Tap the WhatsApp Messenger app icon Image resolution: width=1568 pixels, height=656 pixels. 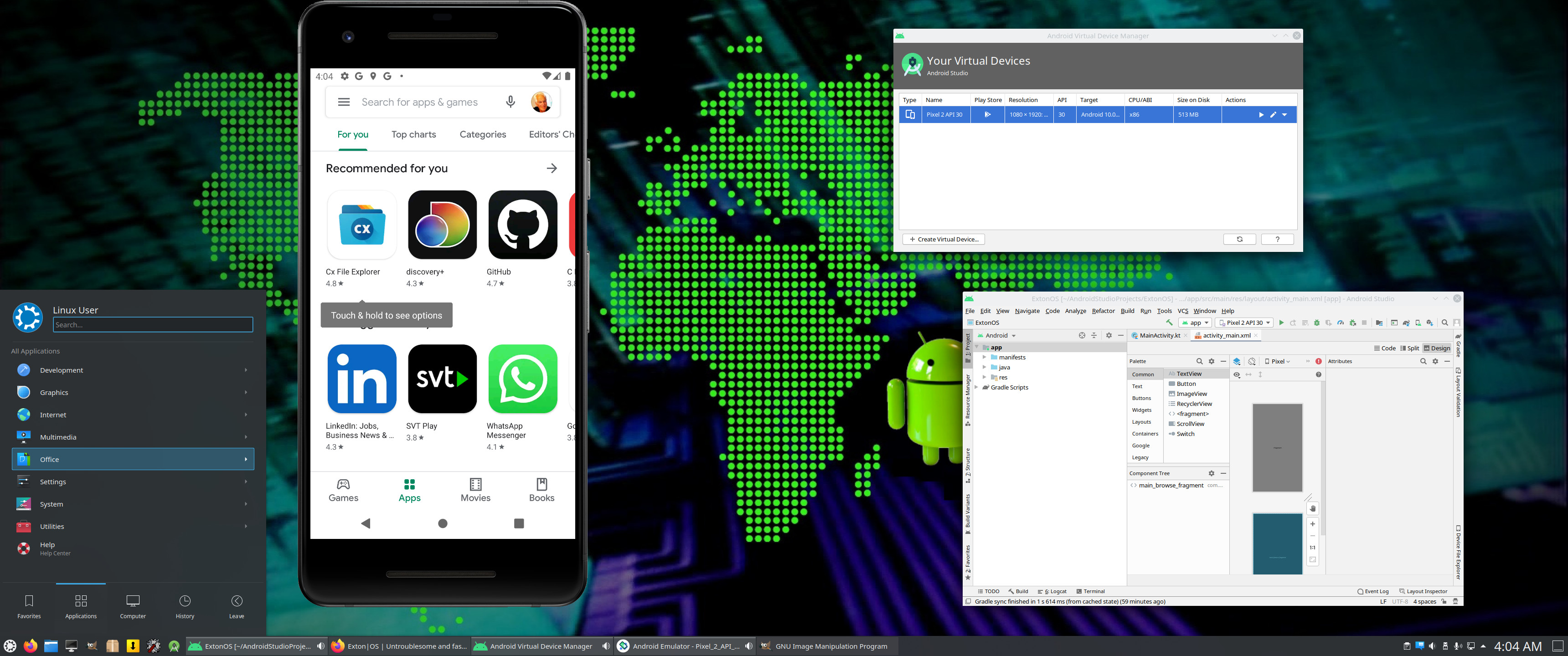522,379
